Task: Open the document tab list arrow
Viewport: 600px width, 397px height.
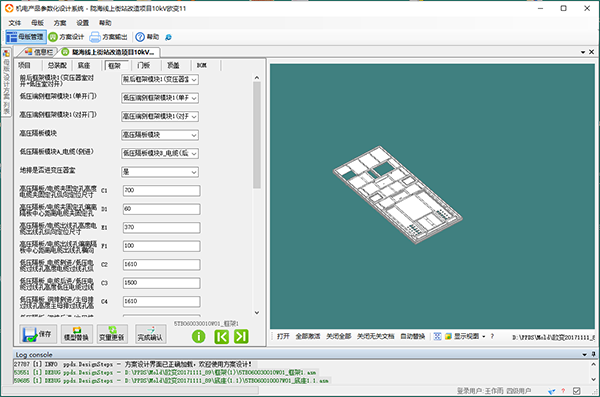Action: [x=583, y=52]
